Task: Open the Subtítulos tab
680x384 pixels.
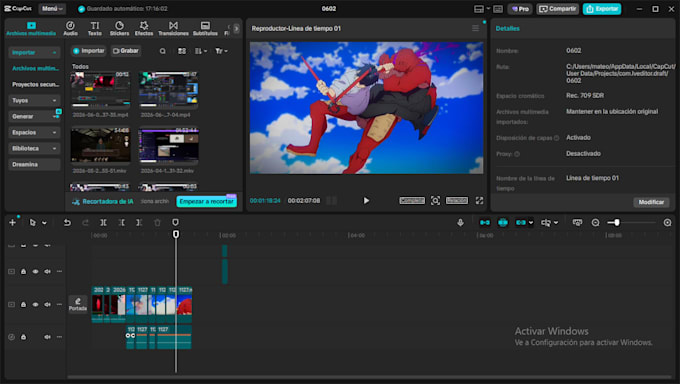Action: [x=205, y=28]
